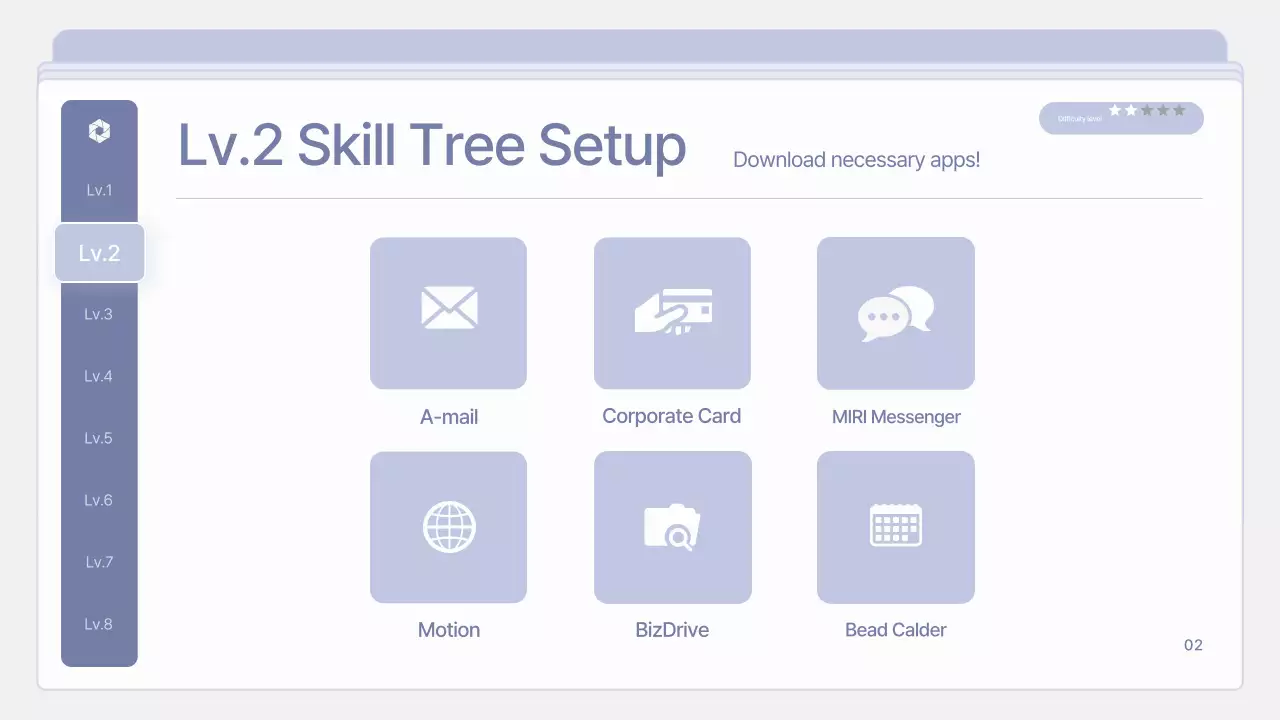This screenshot has width=1280, height=720.
Task: Switch to the Lv.1 sidebar tab
Action: pyautogui.click(x=99, y=189)
